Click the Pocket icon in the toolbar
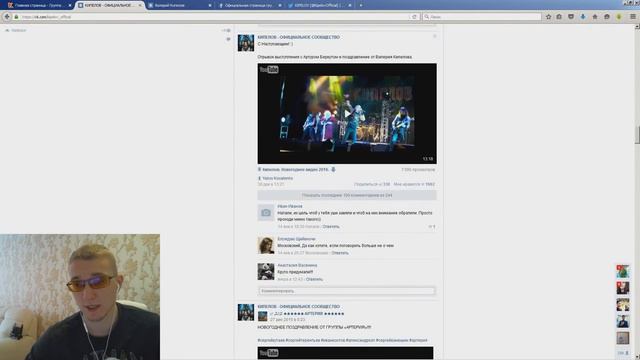This screenshot has width=640, height=360. (x=571, y=17)
